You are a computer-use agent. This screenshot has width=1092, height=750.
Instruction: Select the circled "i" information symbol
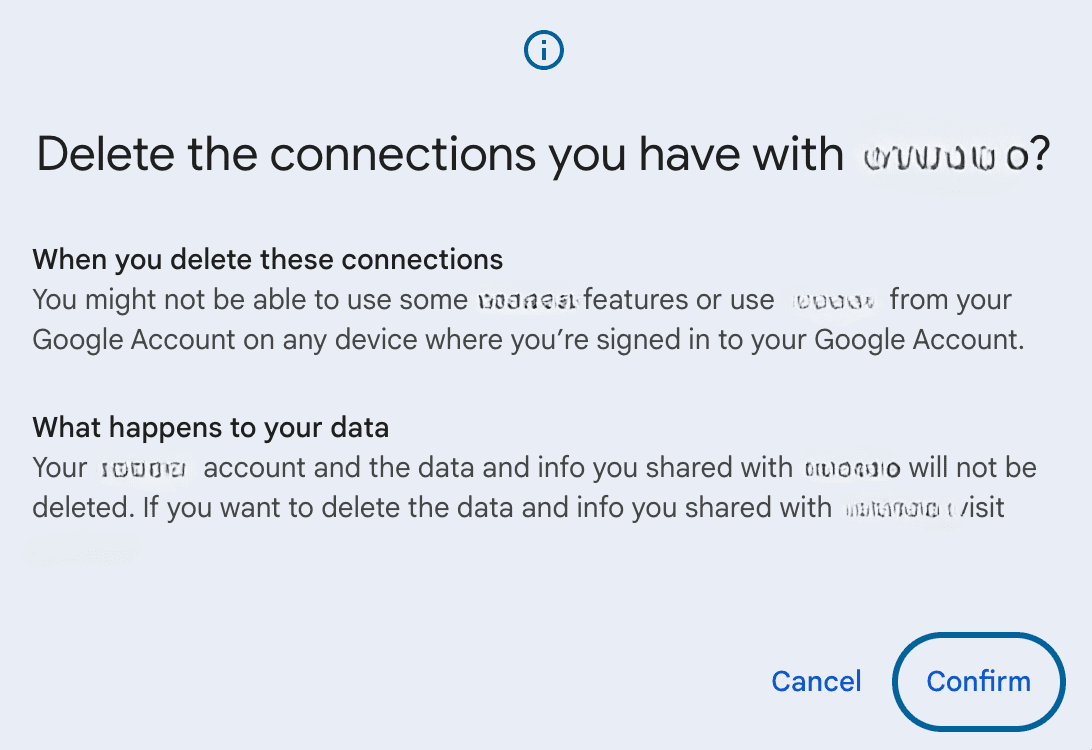coord(543,50)
